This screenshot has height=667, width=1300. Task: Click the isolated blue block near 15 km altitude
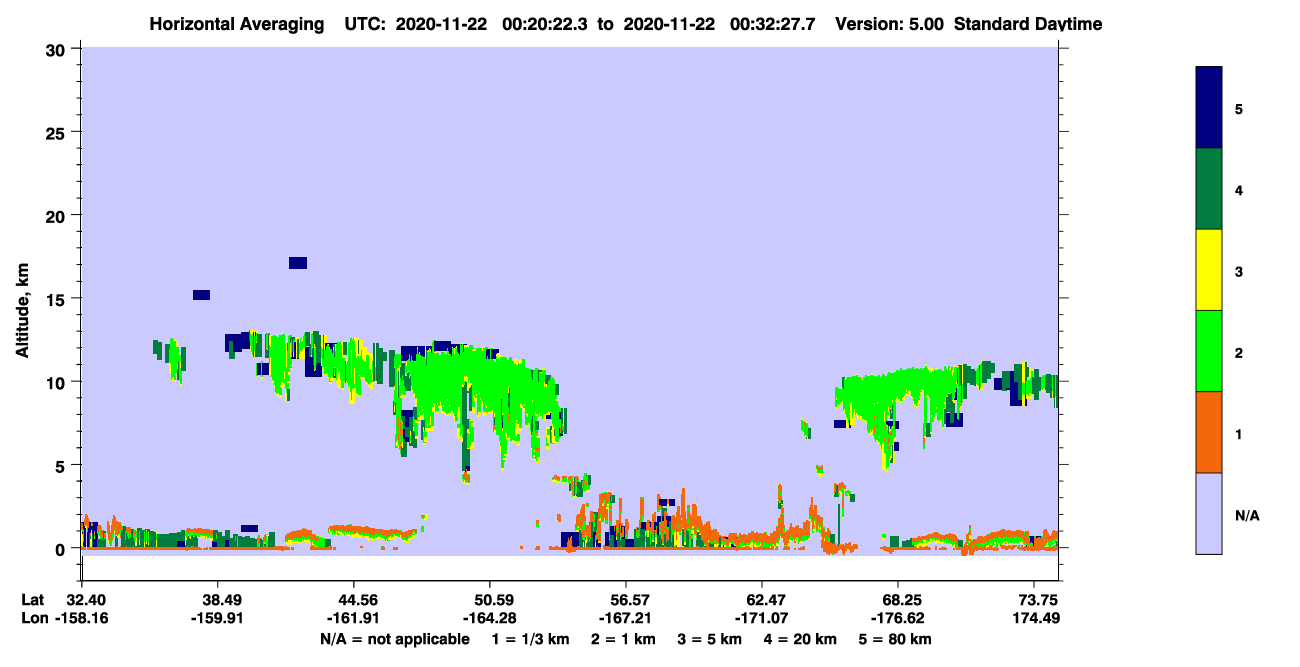pos(201,295)
